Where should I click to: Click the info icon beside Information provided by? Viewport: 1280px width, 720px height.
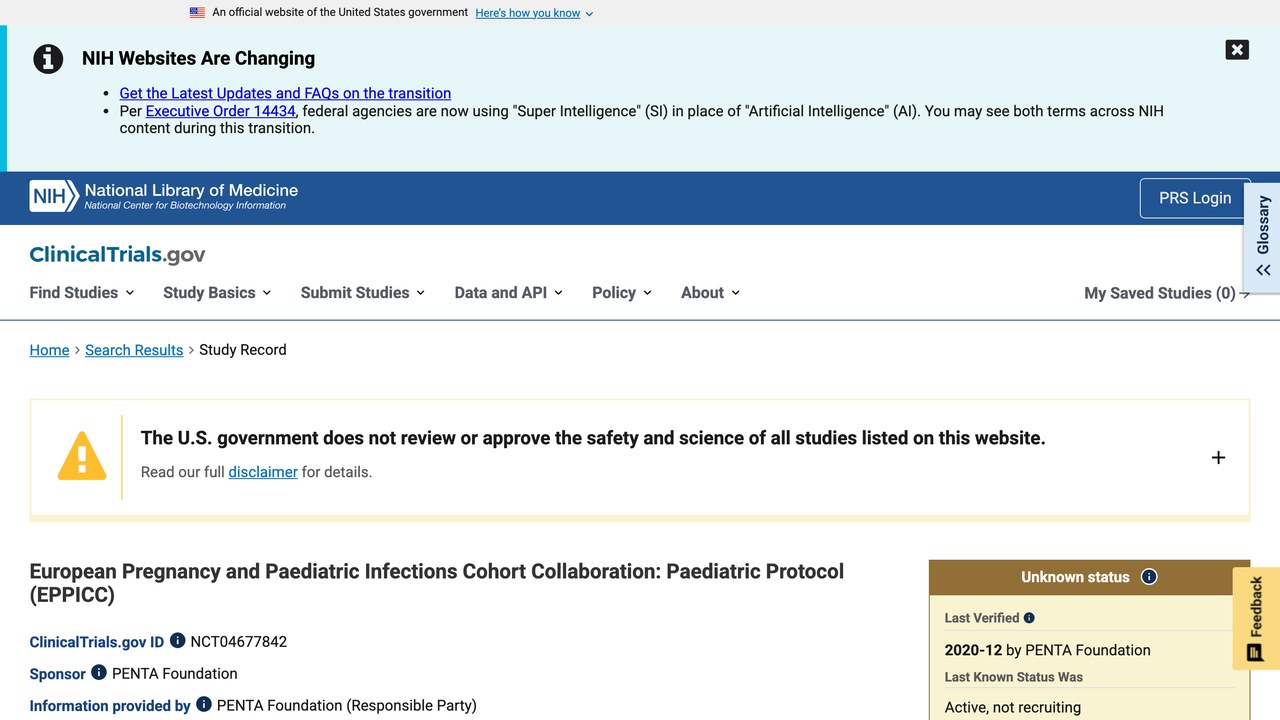(x=204, y=705)
